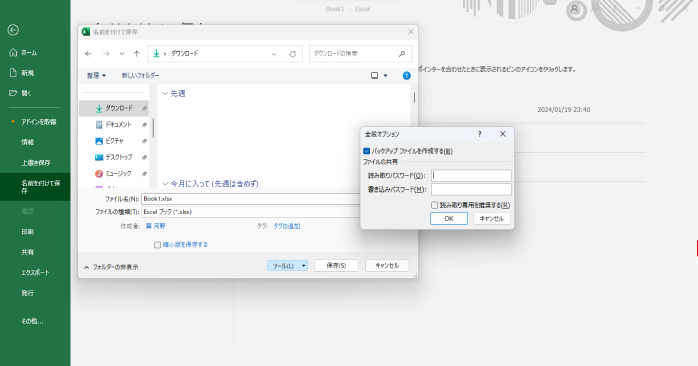The height and width of the screenshot is (366, 698).
Task: Click the pin icon beside ピクチャ
Action: 144,141
